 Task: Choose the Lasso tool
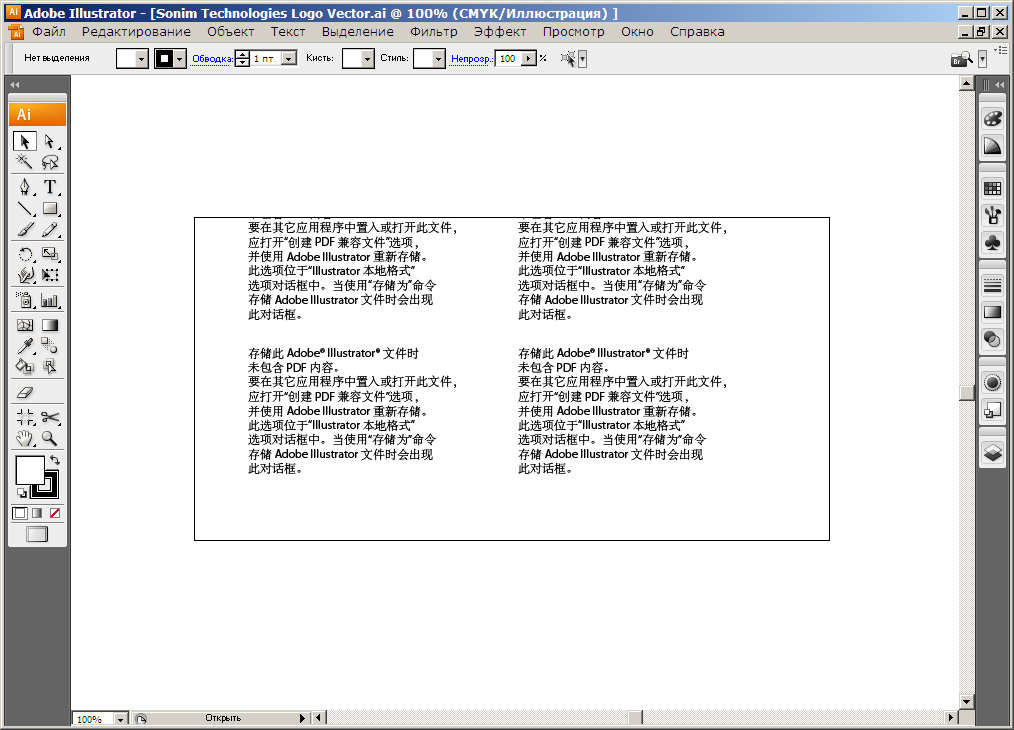click(50, 162)
